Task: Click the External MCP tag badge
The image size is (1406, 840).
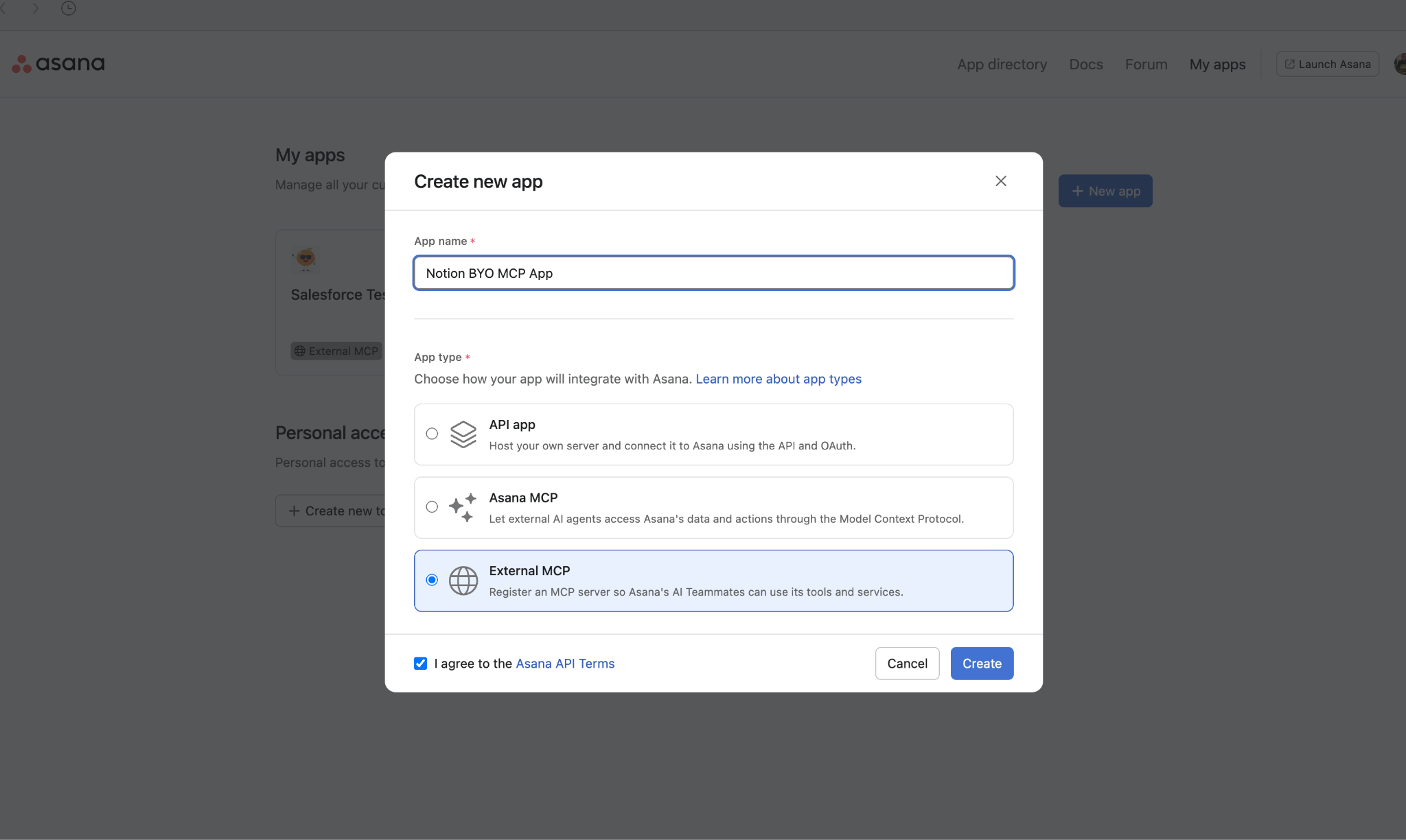Action: click(x=336, y=351)
